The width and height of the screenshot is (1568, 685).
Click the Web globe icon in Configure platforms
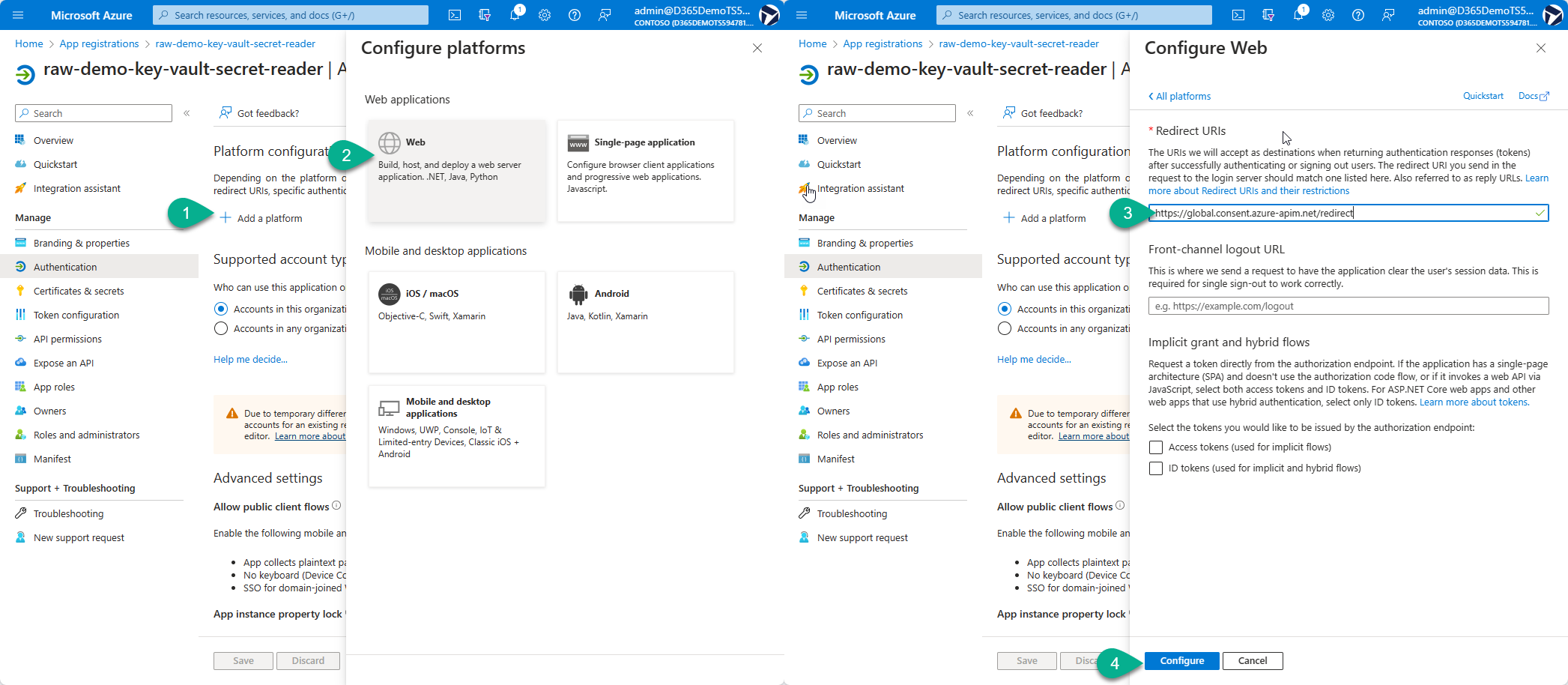point(390,142)
